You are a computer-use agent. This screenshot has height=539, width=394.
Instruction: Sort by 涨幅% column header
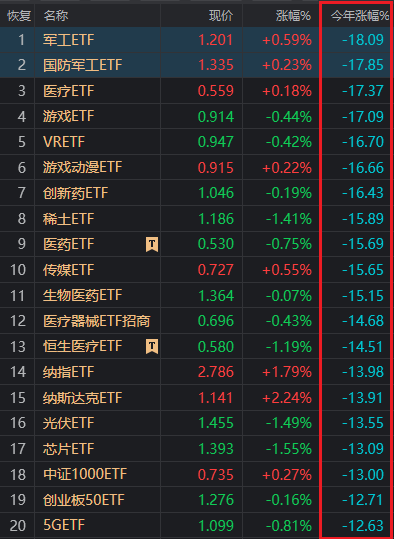point(293,15)
